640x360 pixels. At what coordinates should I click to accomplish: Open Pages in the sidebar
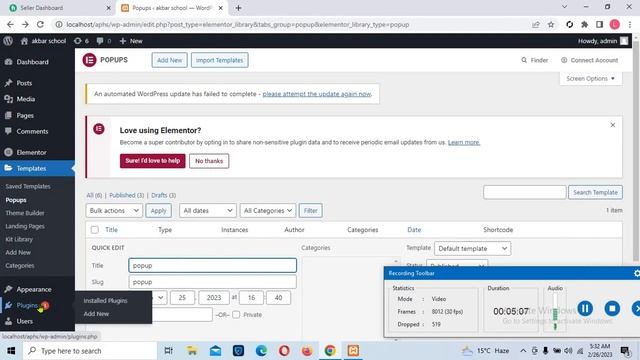(19, 116)
